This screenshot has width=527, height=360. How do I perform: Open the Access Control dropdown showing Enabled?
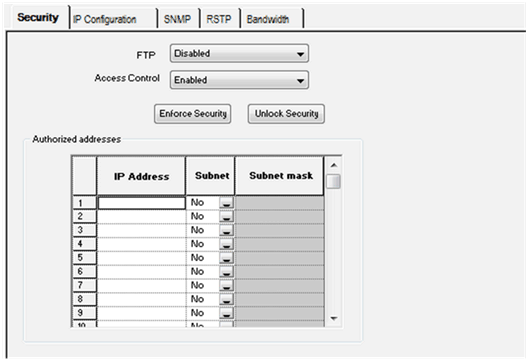click(239, 80)
